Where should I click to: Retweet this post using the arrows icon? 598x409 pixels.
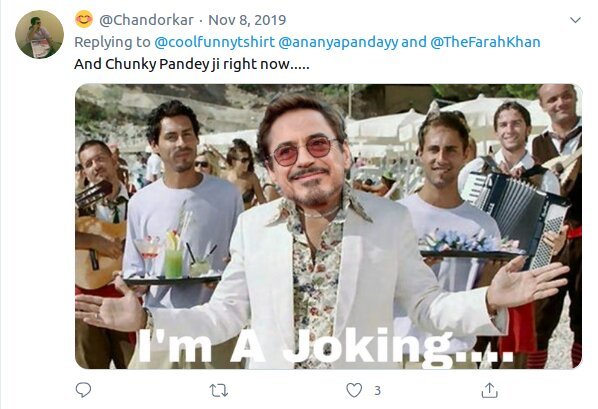[x=219, y=390]
